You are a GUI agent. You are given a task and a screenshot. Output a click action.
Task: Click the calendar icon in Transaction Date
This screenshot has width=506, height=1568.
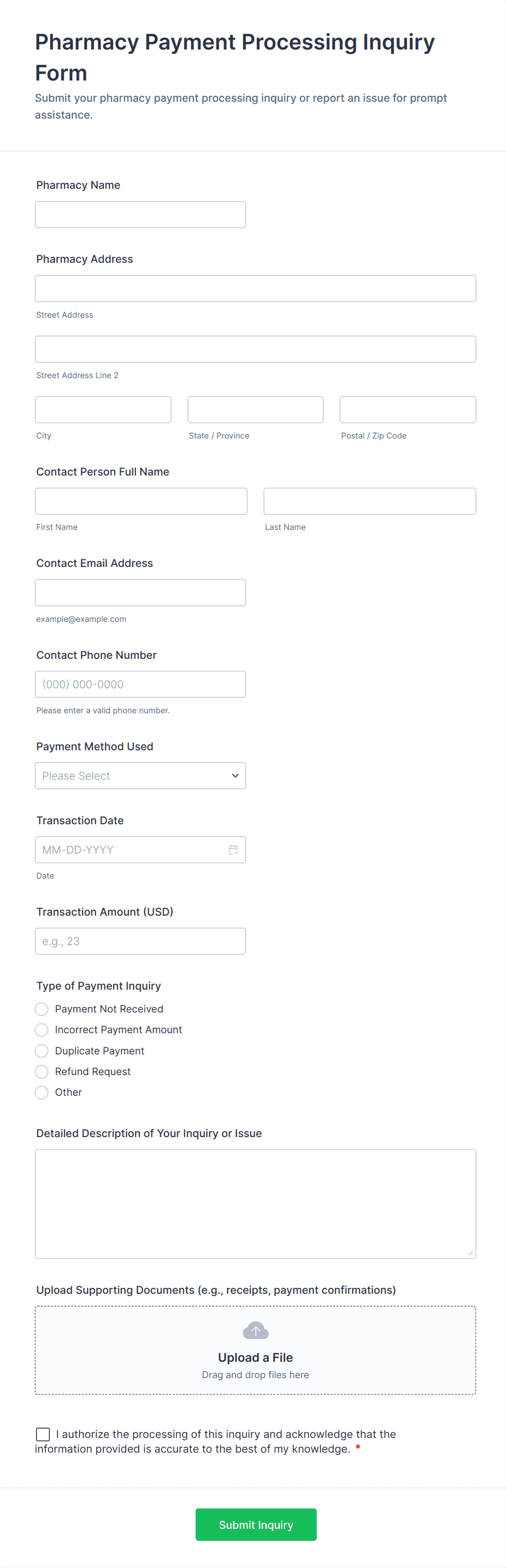233,850
